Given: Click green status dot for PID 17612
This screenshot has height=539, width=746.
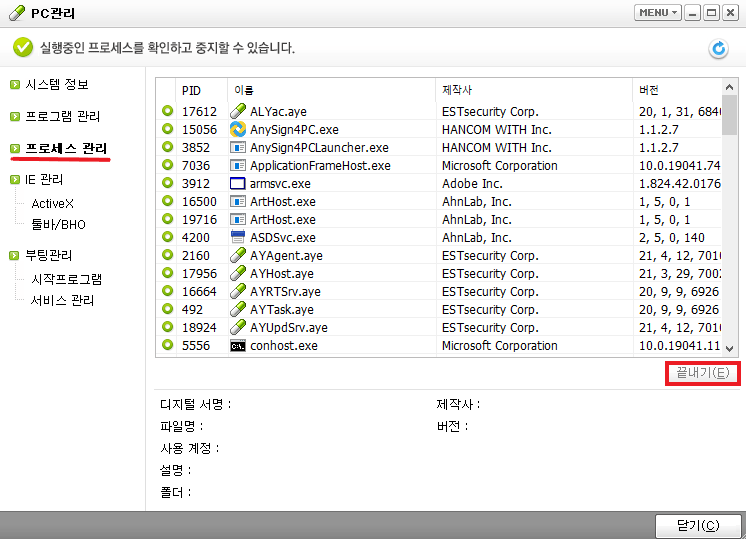Looking at the screenshot, I should [x=167, y=111].
